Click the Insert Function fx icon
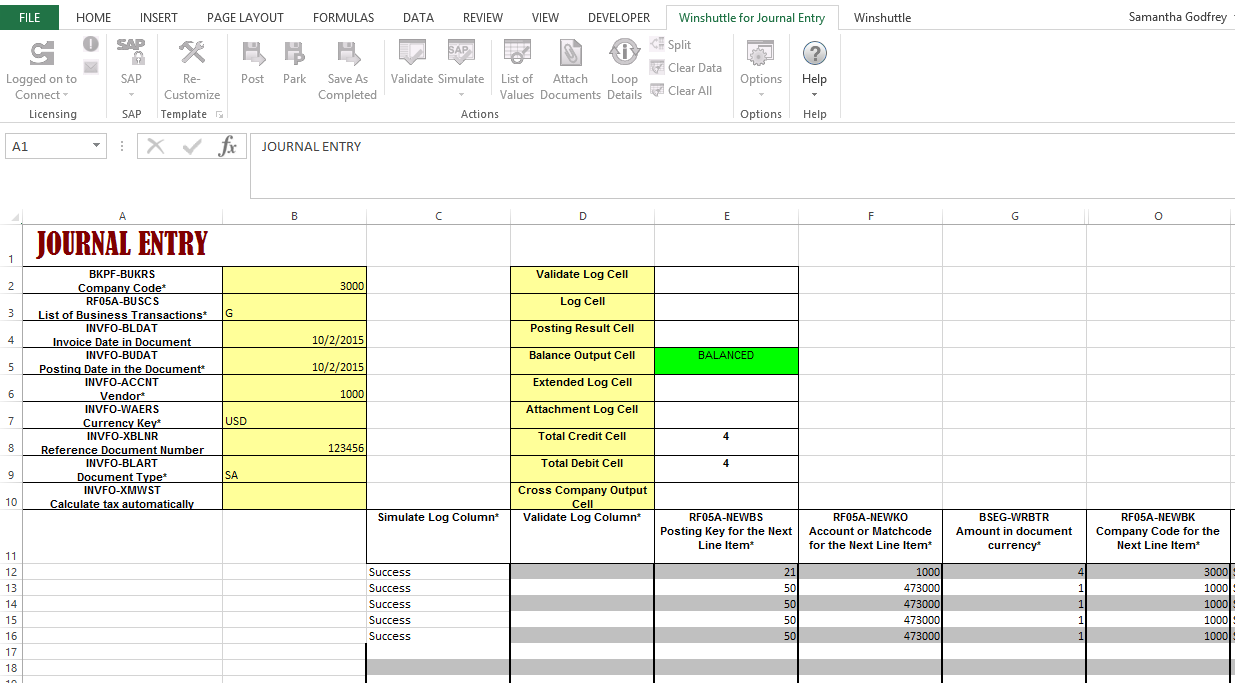This screenshot has height=683, width=1235. [228, 146]
